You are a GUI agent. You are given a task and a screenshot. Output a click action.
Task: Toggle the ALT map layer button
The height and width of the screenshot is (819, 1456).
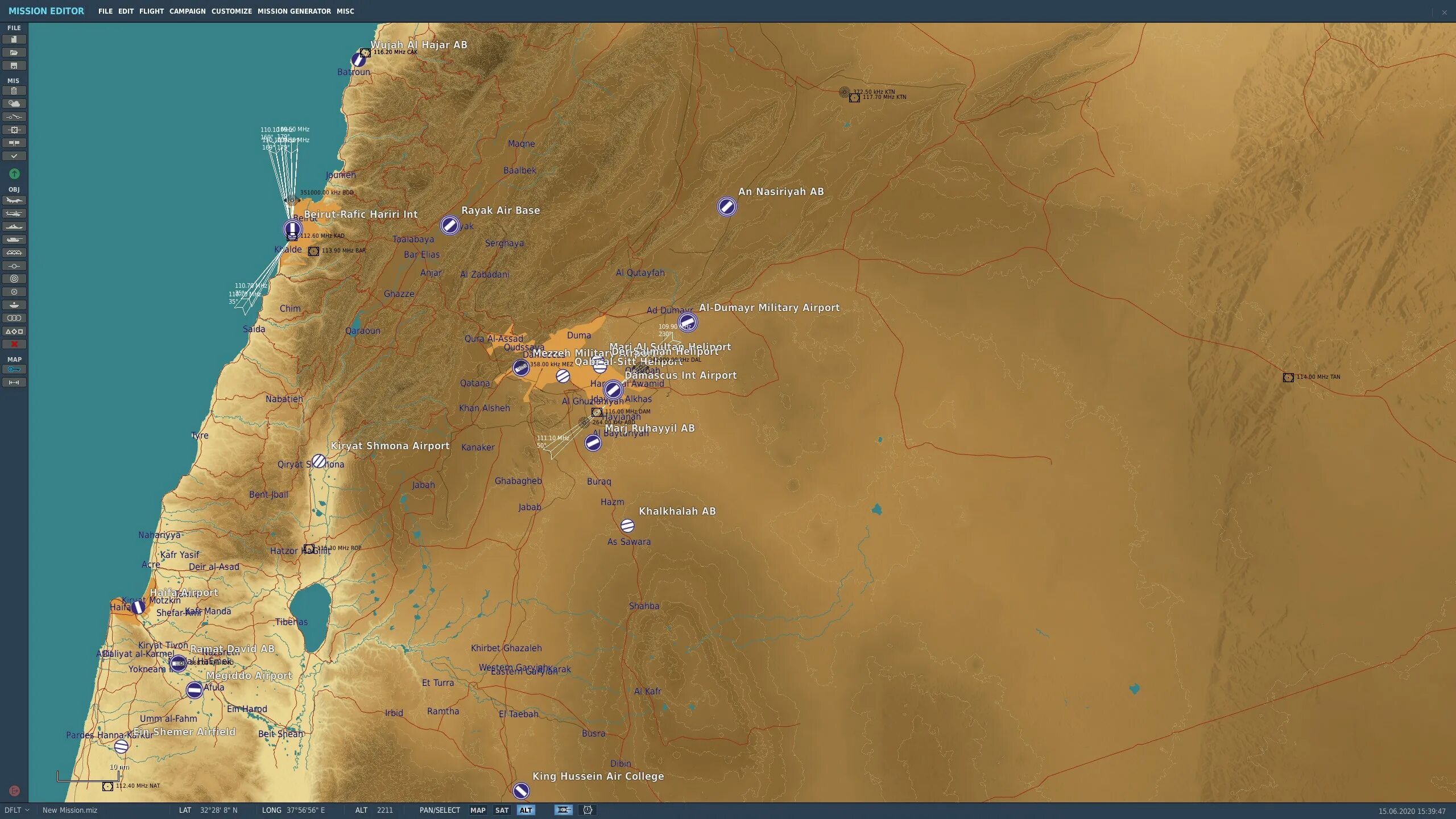point(526,810)
